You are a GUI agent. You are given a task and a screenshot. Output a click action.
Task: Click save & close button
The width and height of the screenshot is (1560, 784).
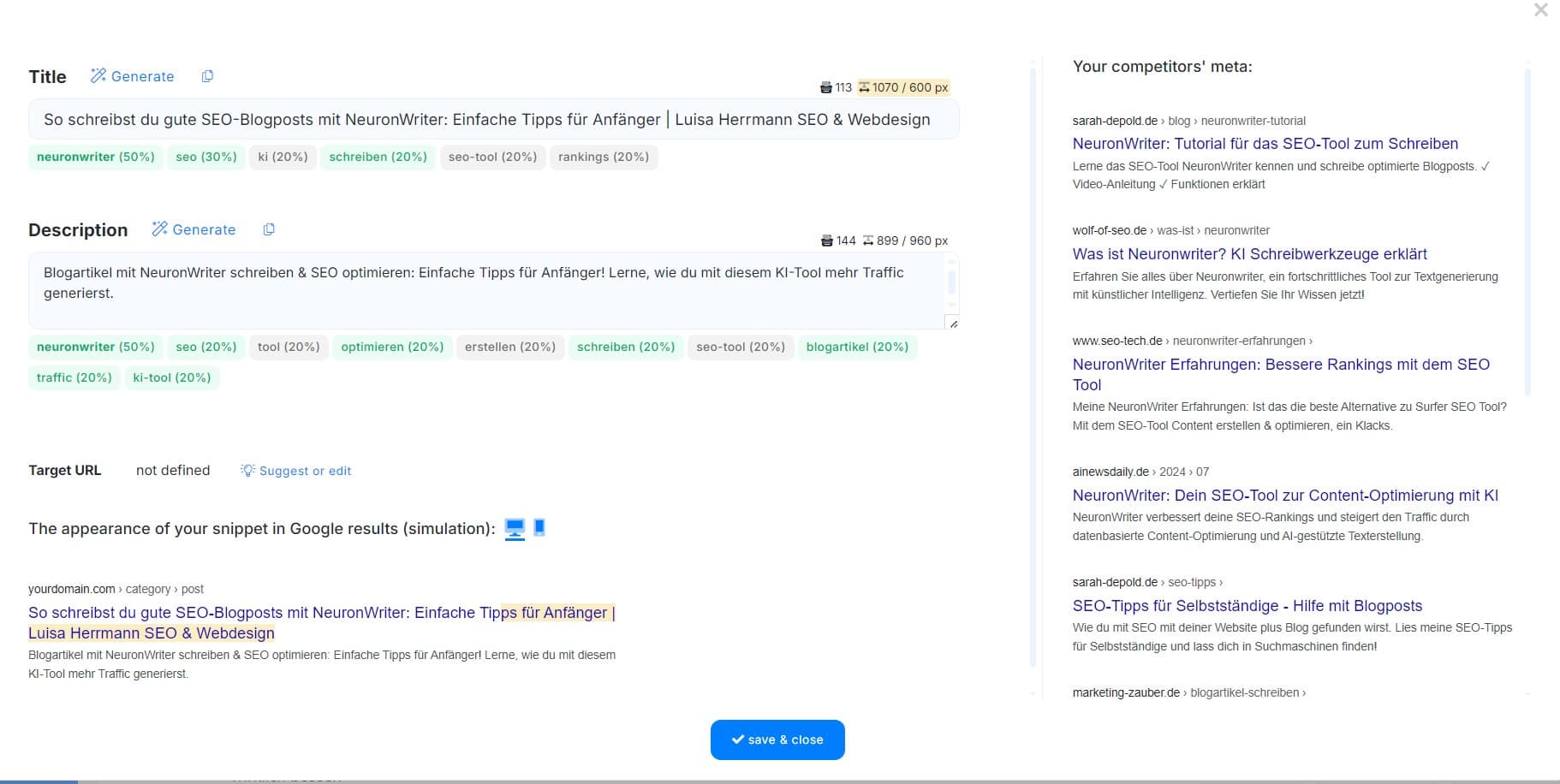point(777,739)
